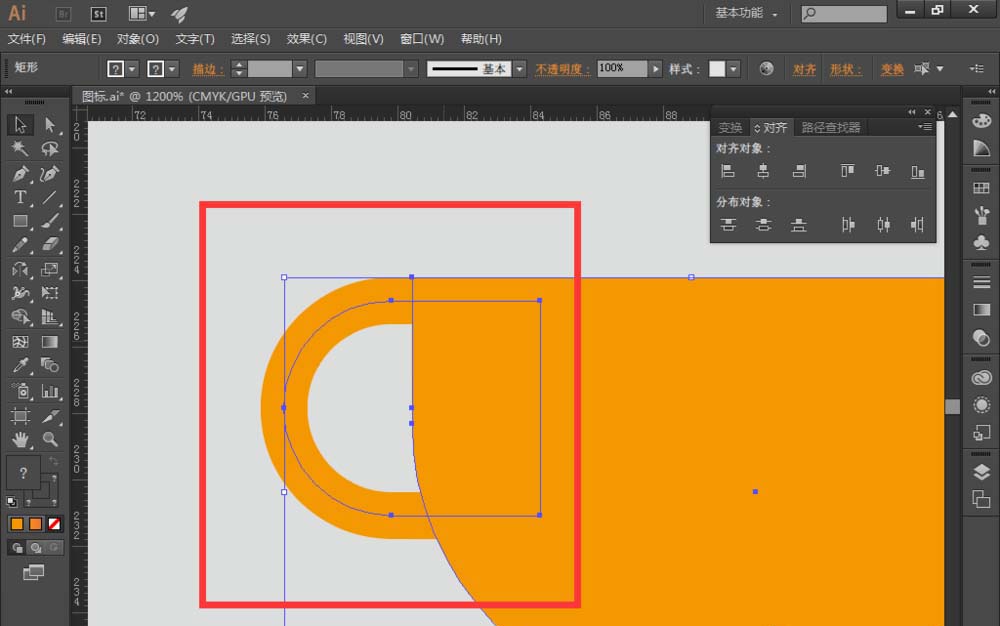Toggle the None fill mode swatch
Viewport: 1000px width, 626px height.
[54, 524]
